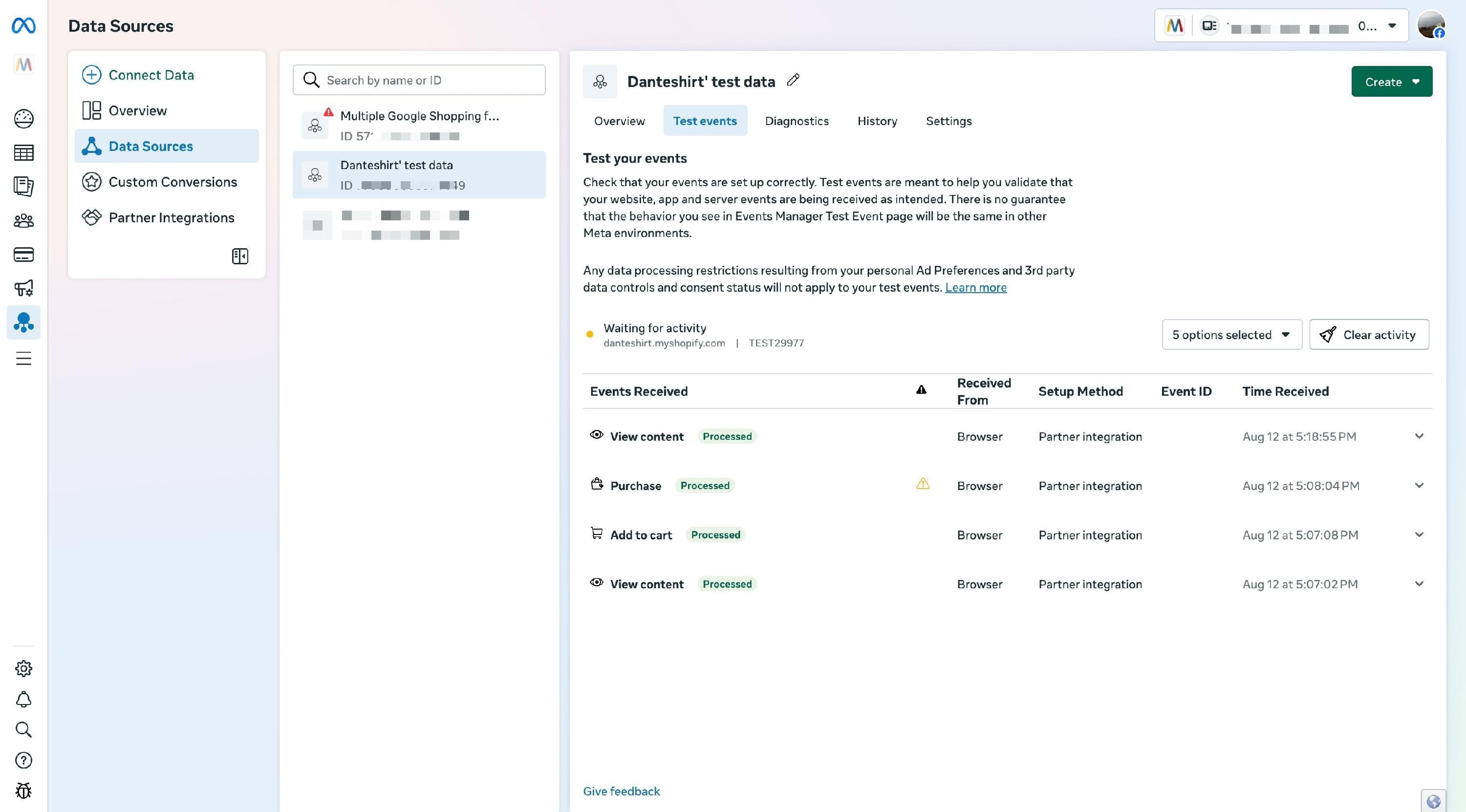This screenshot has height=812, width=1466.
Task: Switch to the Diagnostics tab
Action: pyautogui.click(x=797, y=121)
